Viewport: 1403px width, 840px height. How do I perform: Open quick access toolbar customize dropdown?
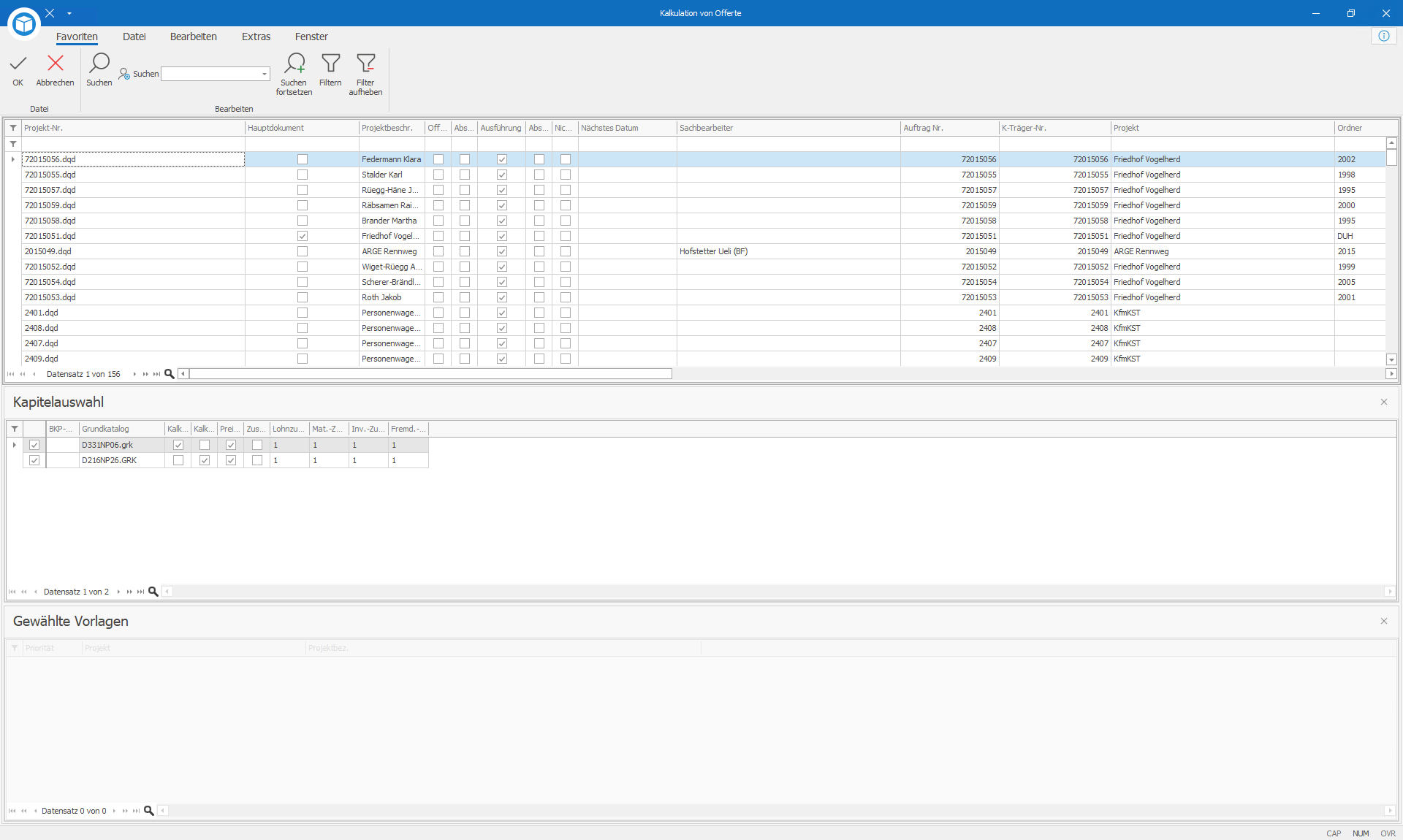pos(69,13)
